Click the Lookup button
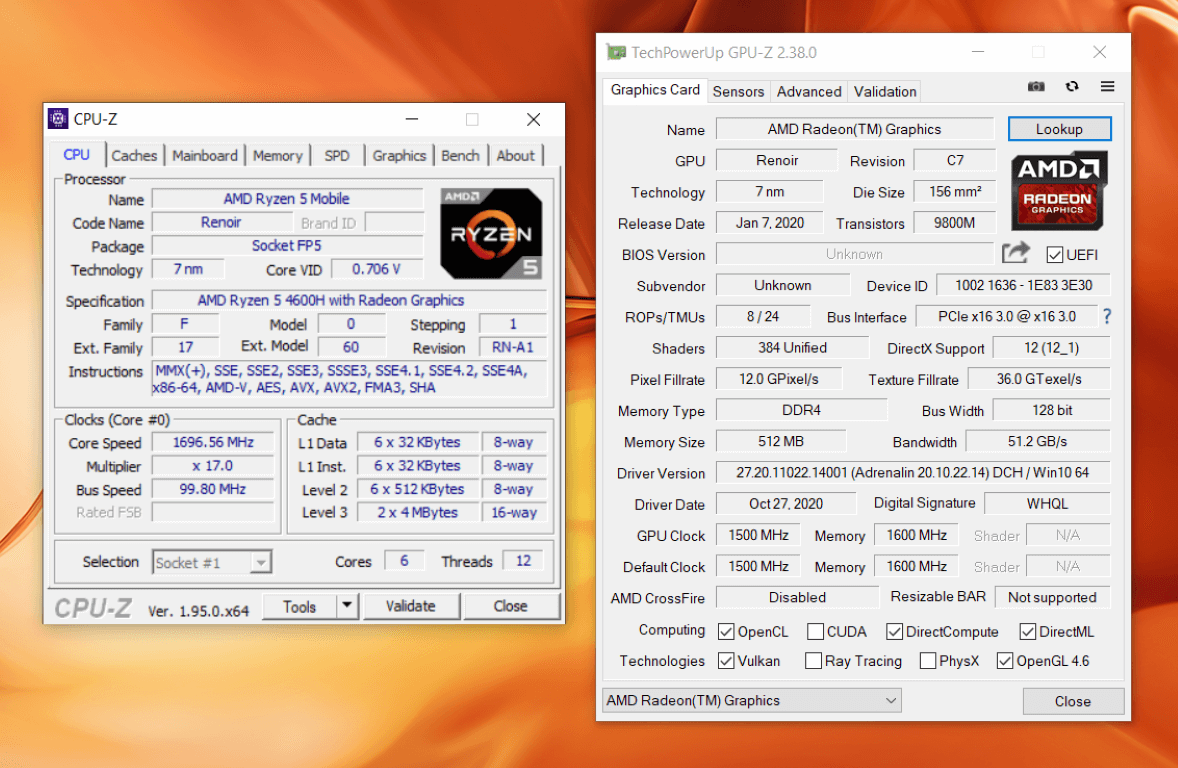The width and height of the screenshot is (1178, 768). (1059, 129)
